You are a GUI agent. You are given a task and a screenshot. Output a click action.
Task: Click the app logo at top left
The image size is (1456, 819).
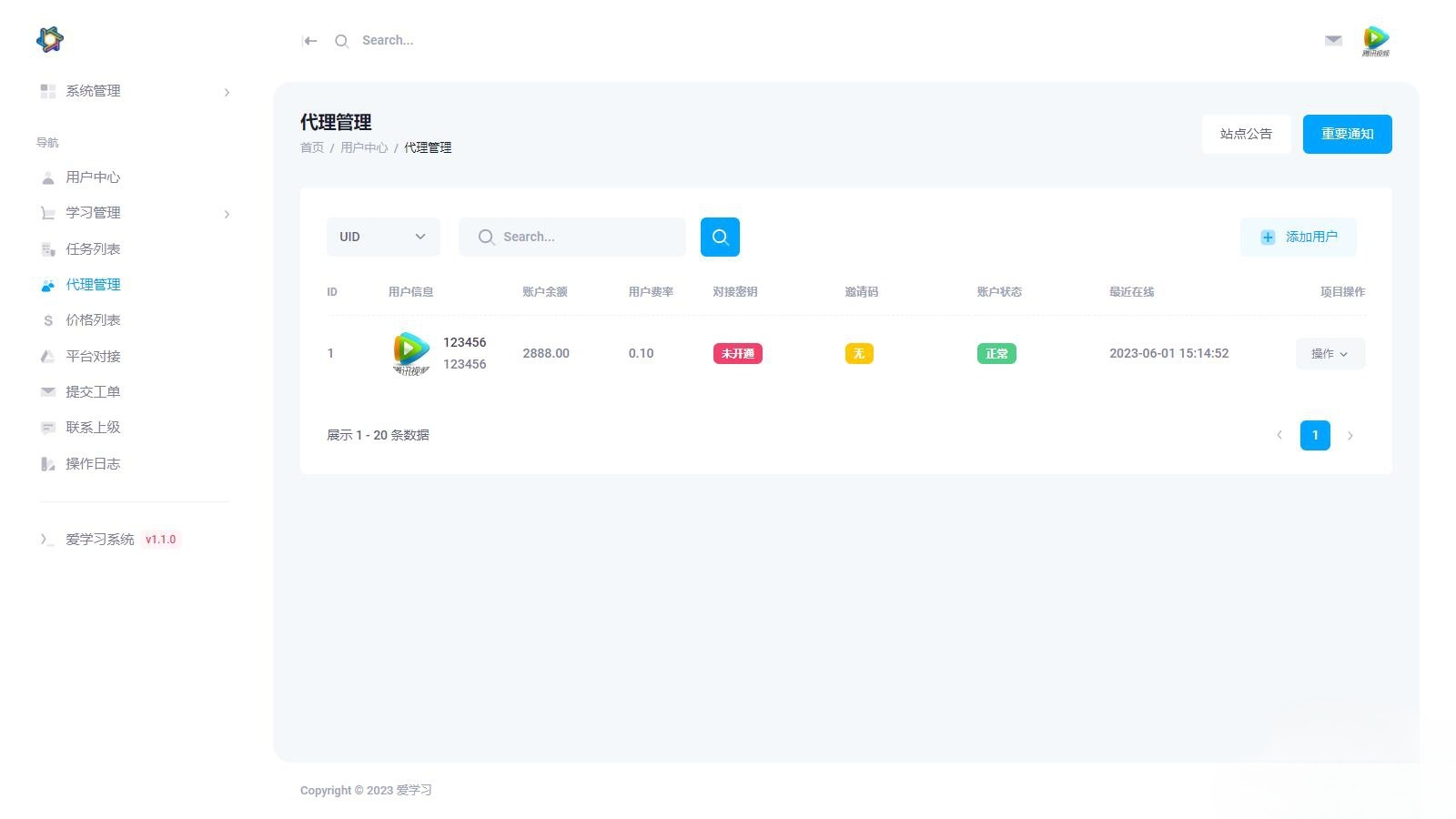click(x=50, y=39)
